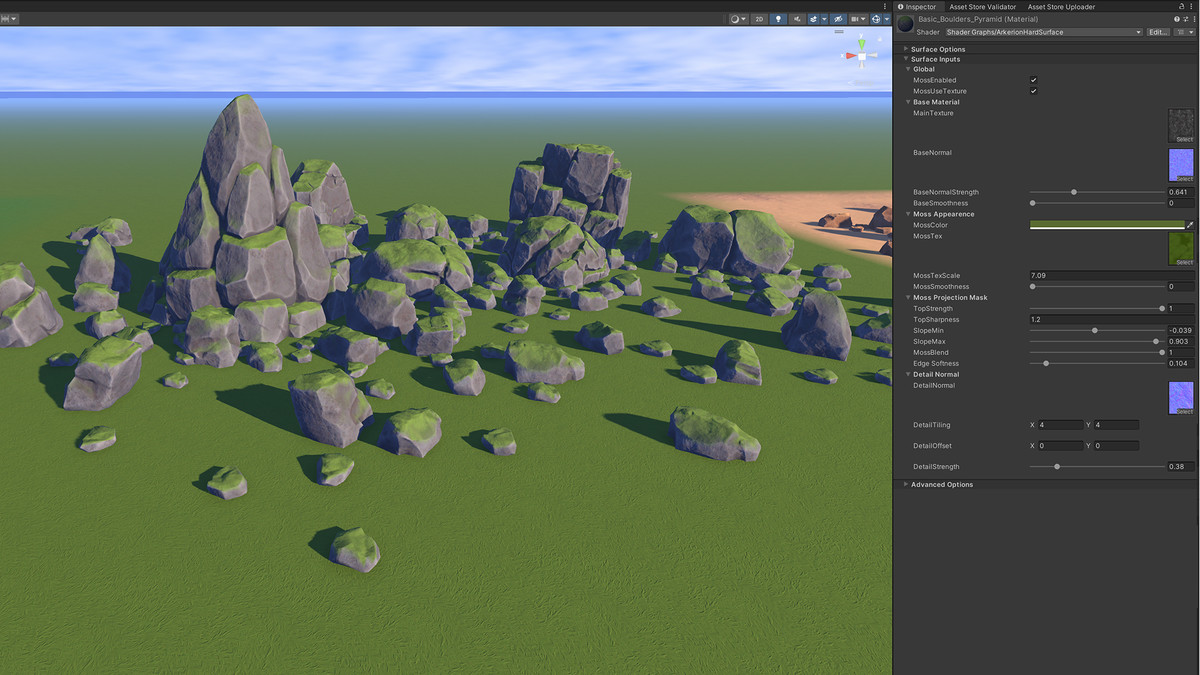The height and width of the screenshot is (675, 1200).
Task: Open MossColor color swatch
Action: click(1106, 225)
